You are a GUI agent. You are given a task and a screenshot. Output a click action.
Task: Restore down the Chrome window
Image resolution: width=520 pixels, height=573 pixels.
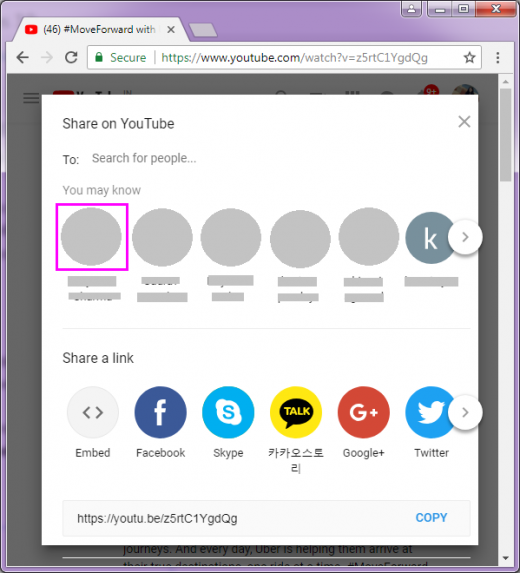(x=463, y=9)
